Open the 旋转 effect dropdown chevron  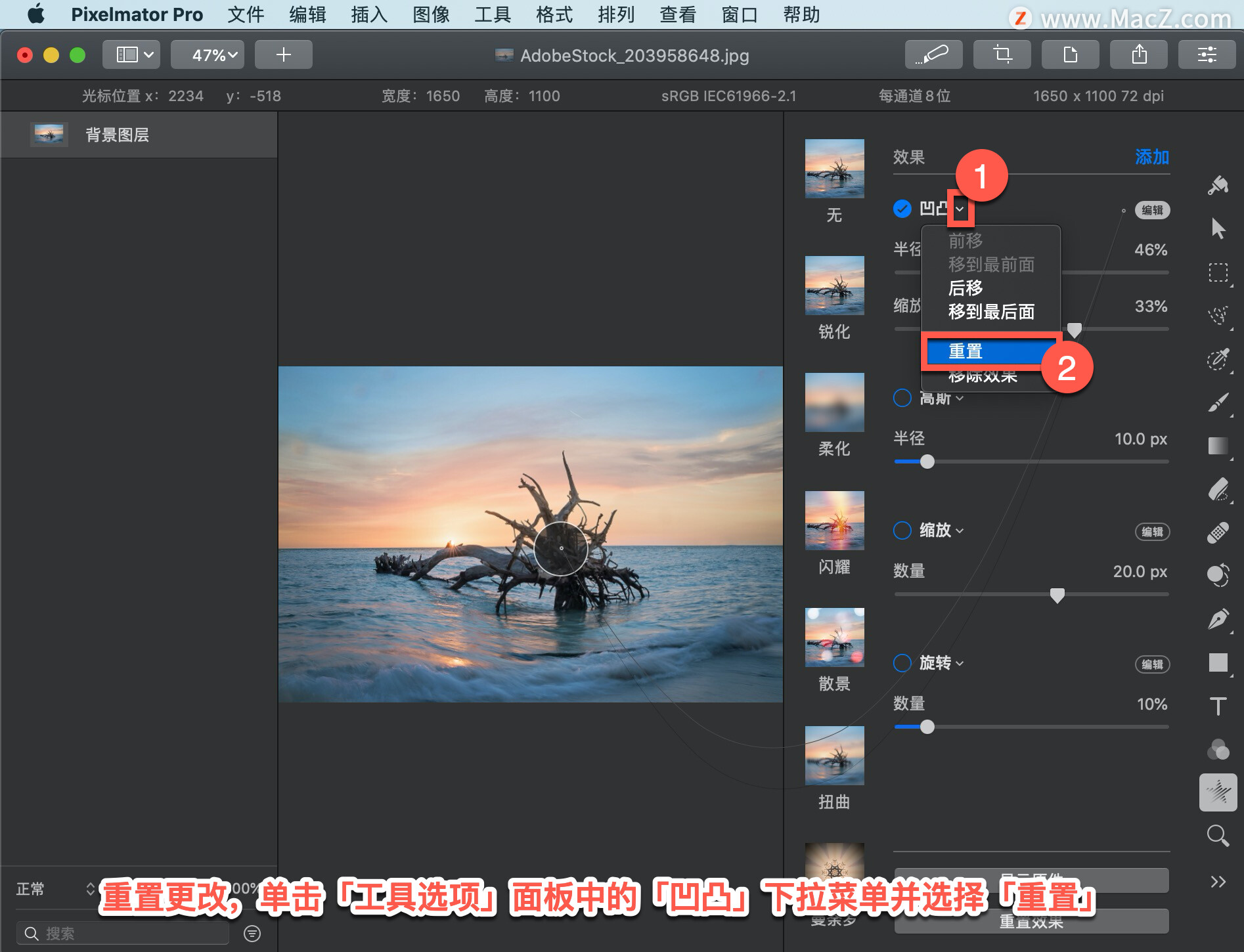[x=960, y=664]
